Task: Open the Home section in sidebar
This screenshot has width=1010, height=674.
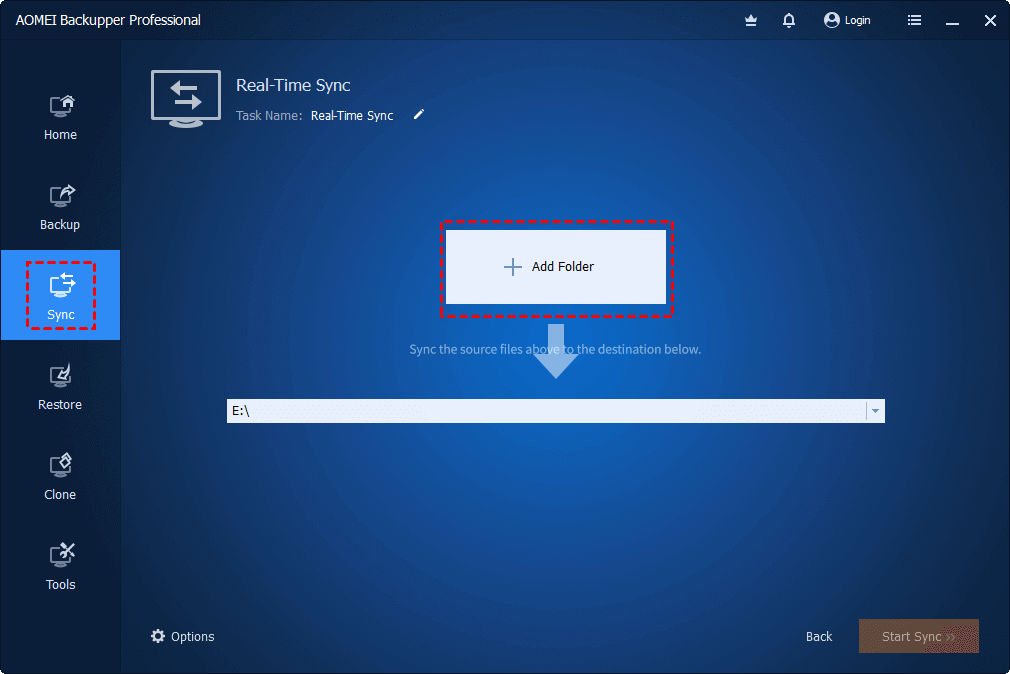Action: tap(61, 118)
